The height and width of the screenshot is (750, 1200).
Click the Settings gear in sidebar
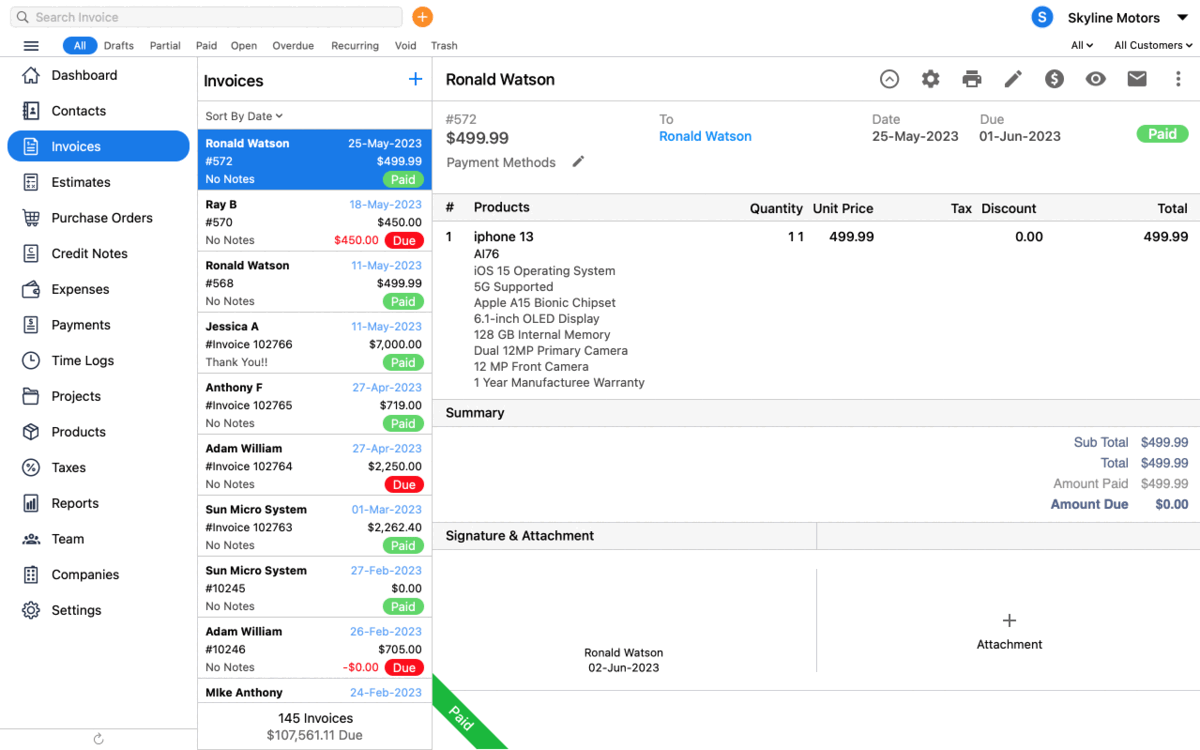click(x=31, y=610)
